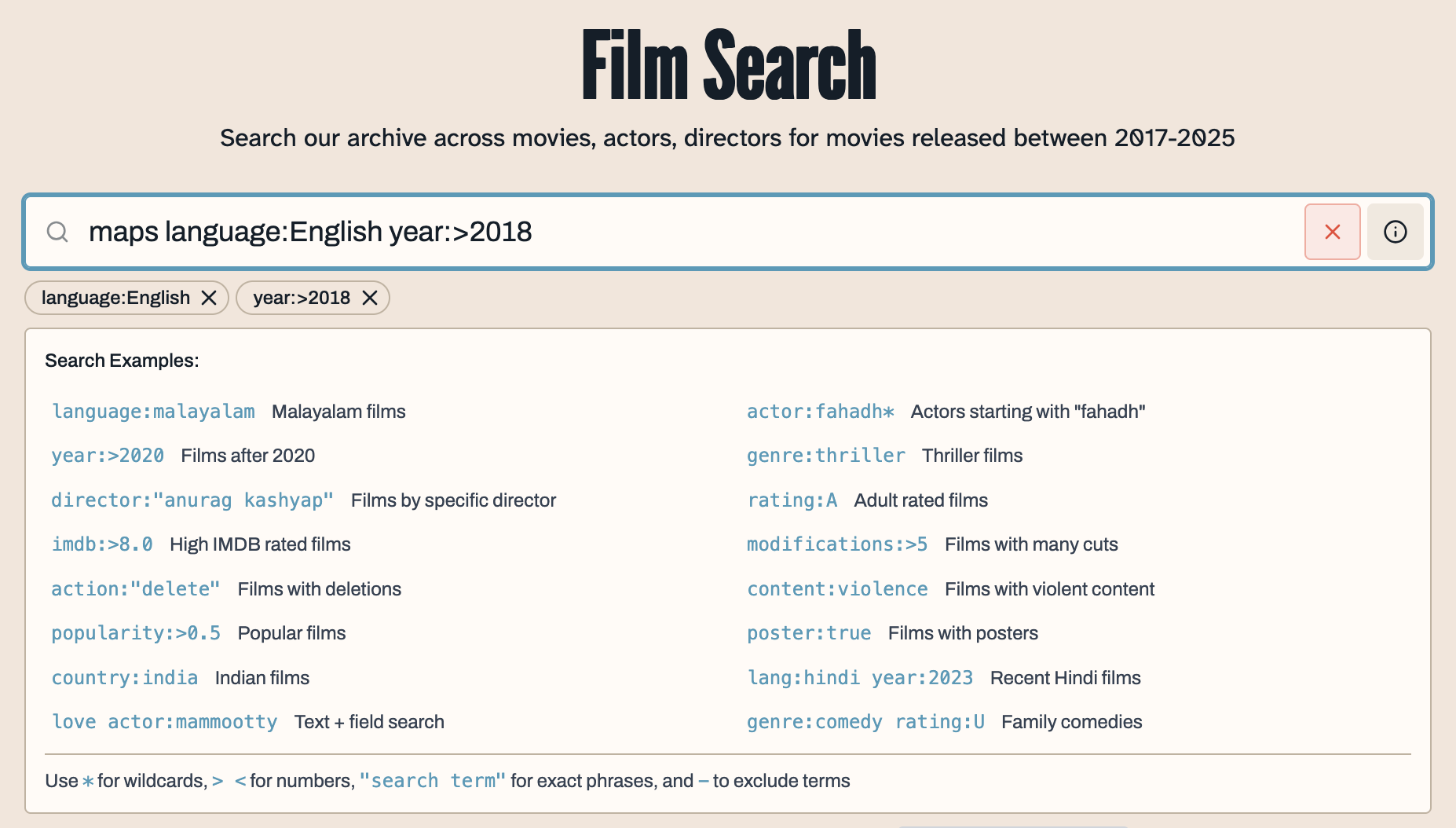Clear the search with the red X button

(1332, 232)
